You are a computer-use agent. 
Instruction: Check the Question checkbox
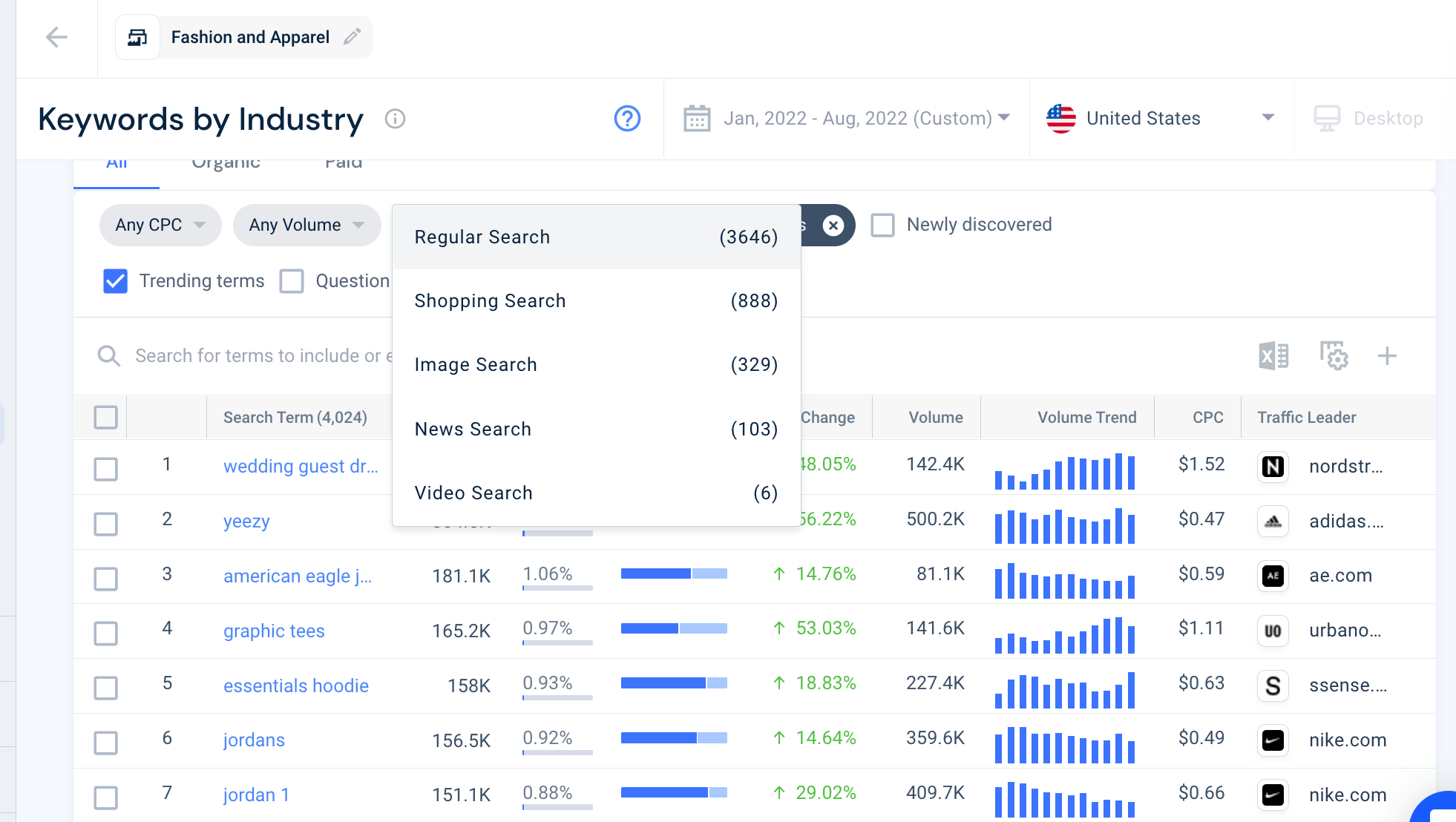pos(292,281)
